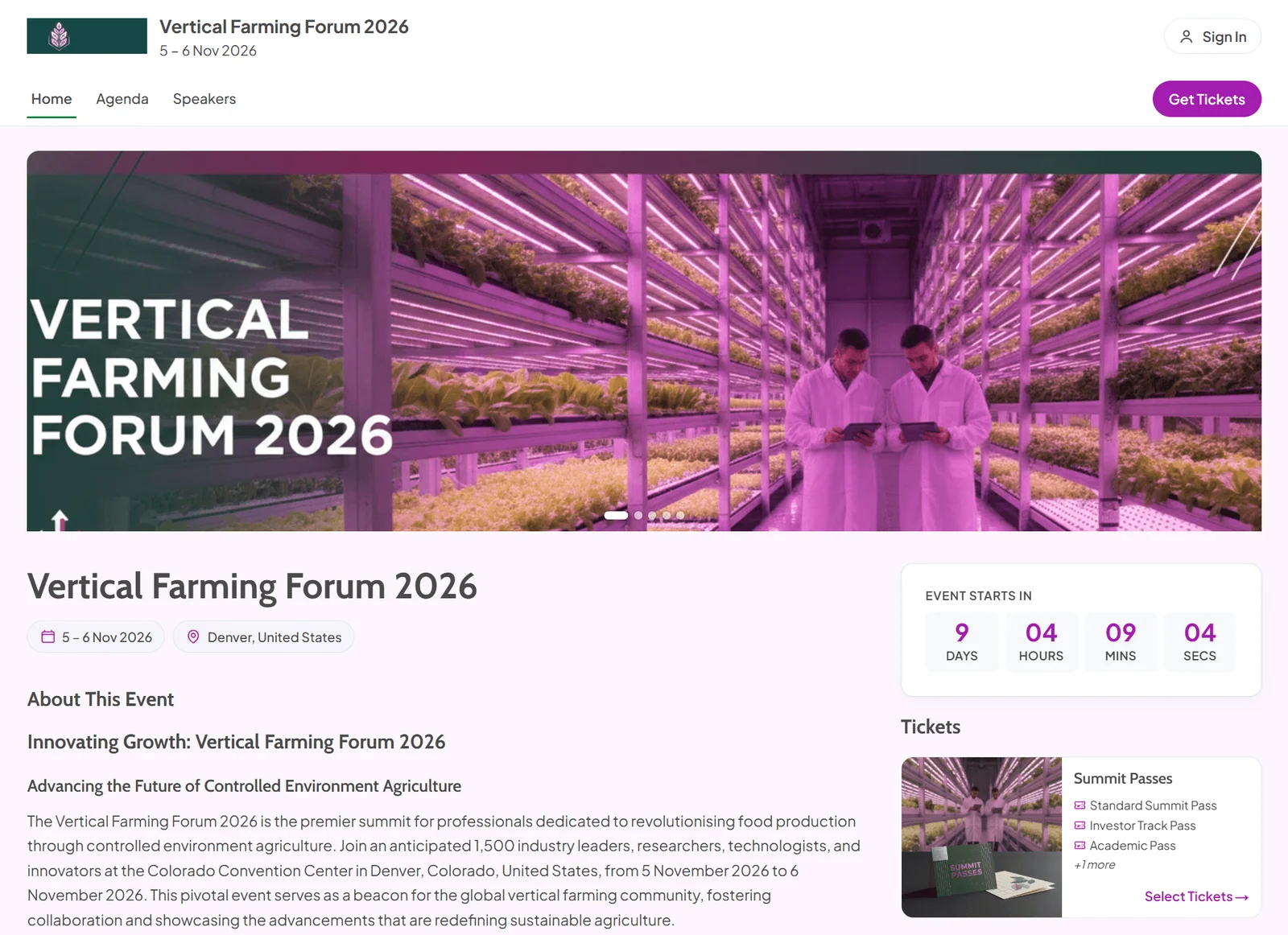Click the arrow icon after Select Tickets

click(x=1242, y=897)
